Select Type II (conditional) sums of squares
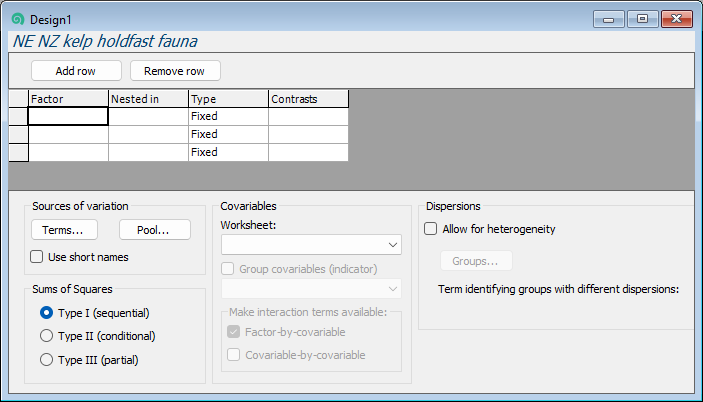The width and height of the screenshot is (703, 402). [x=46, y=336]
